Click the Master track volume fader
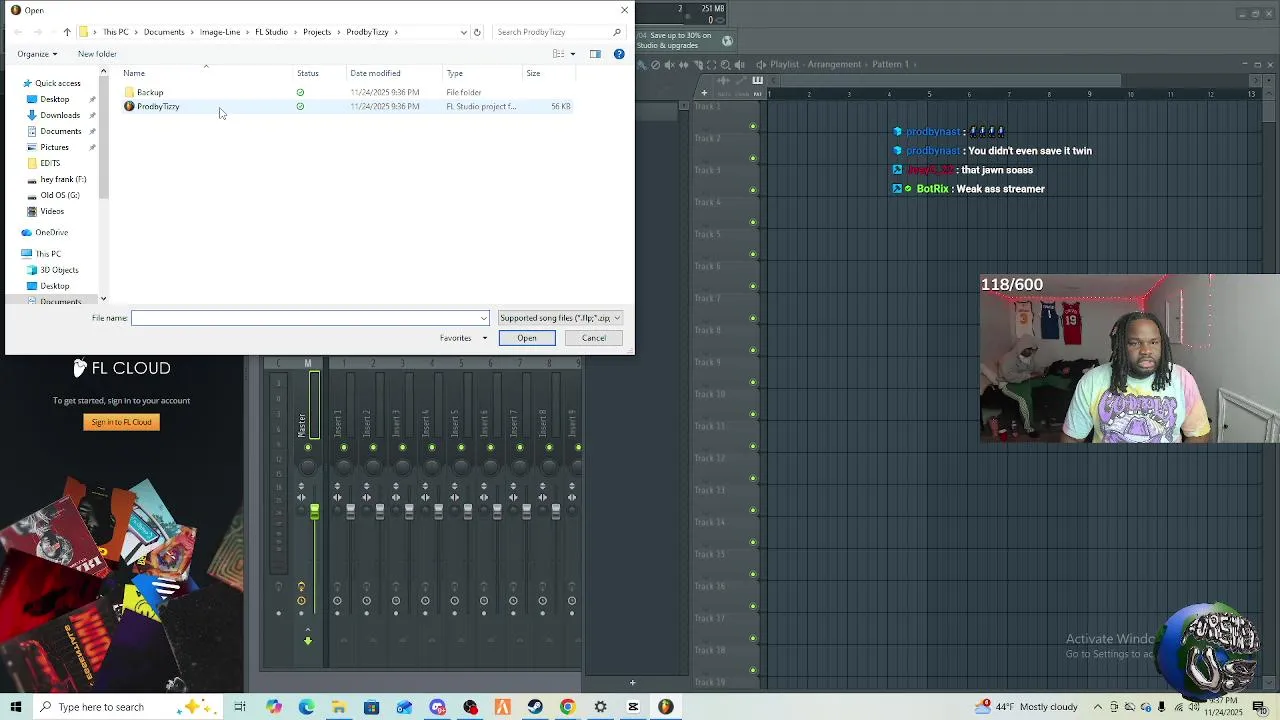Image resolution: width=1280 pixels, height=720 pixels. 314,513
